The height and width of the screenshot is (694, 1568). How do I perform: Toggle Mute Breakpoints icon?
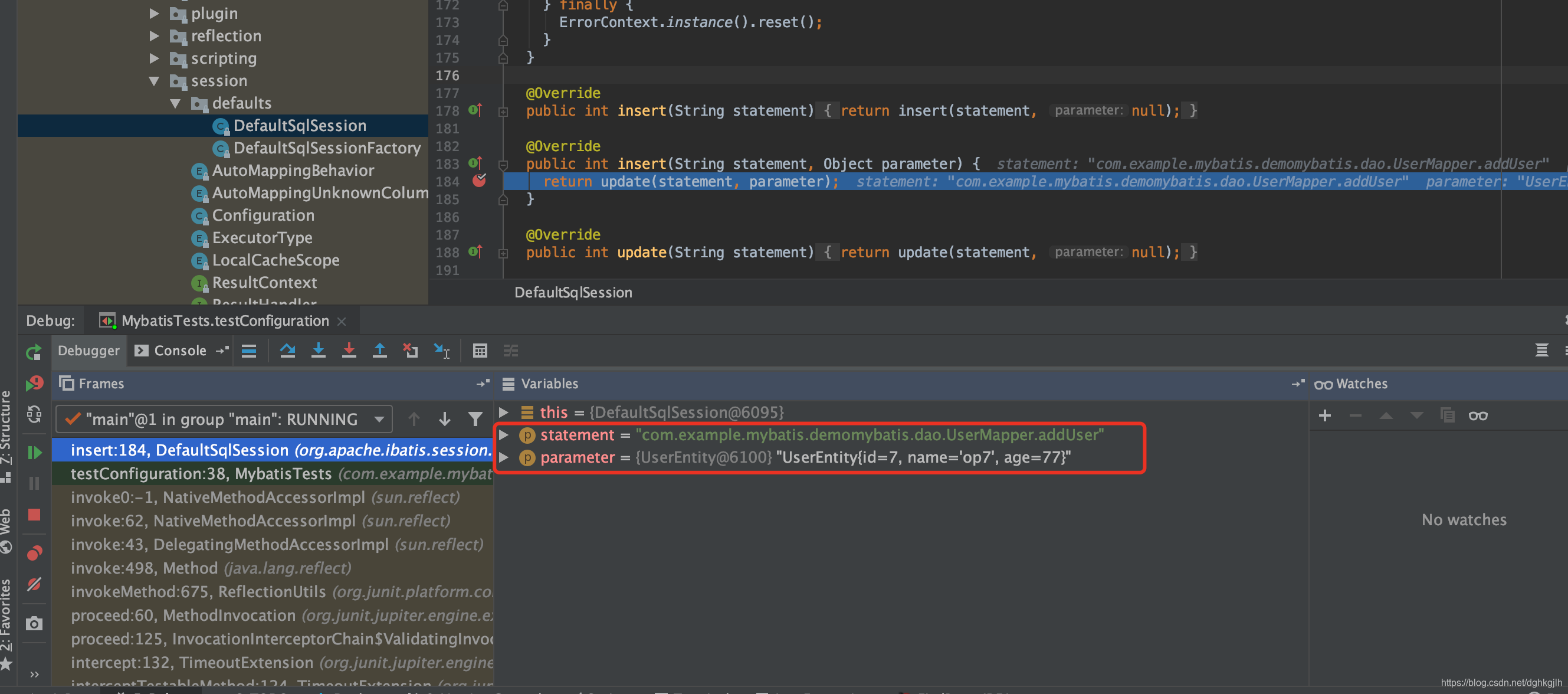point(34,584)
